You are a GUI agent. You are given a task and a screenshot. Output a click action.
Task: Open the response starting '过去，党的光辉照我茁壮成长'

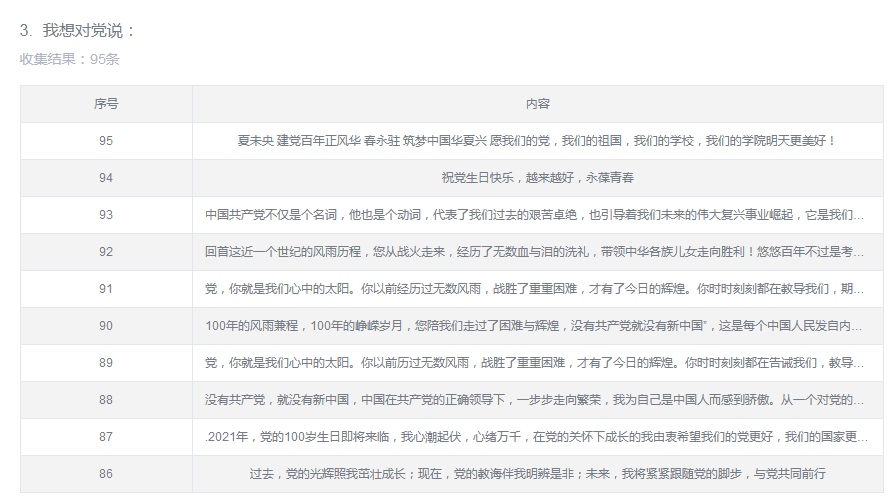click(x=537, y=474)
